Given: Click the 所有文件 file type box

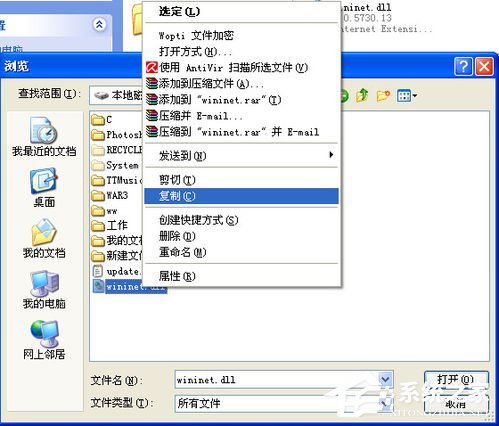Looking at the screenshot, I should point(277,403).
